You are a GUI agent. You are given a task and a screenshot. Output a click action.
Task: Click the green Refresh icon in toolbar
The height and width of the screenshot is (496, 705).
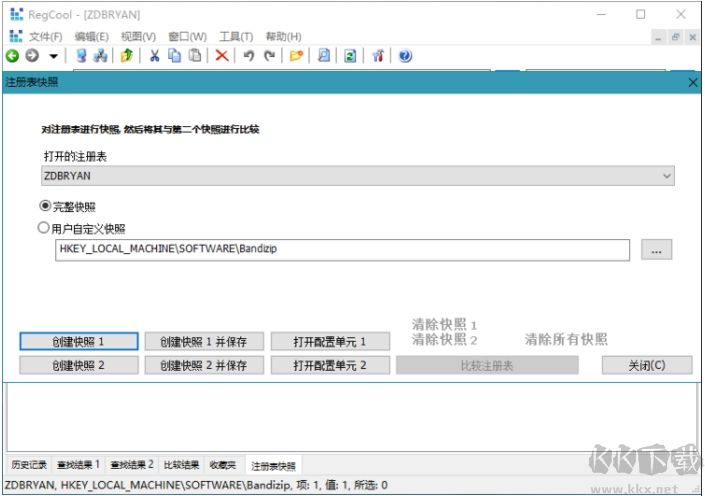pos(351,56)
